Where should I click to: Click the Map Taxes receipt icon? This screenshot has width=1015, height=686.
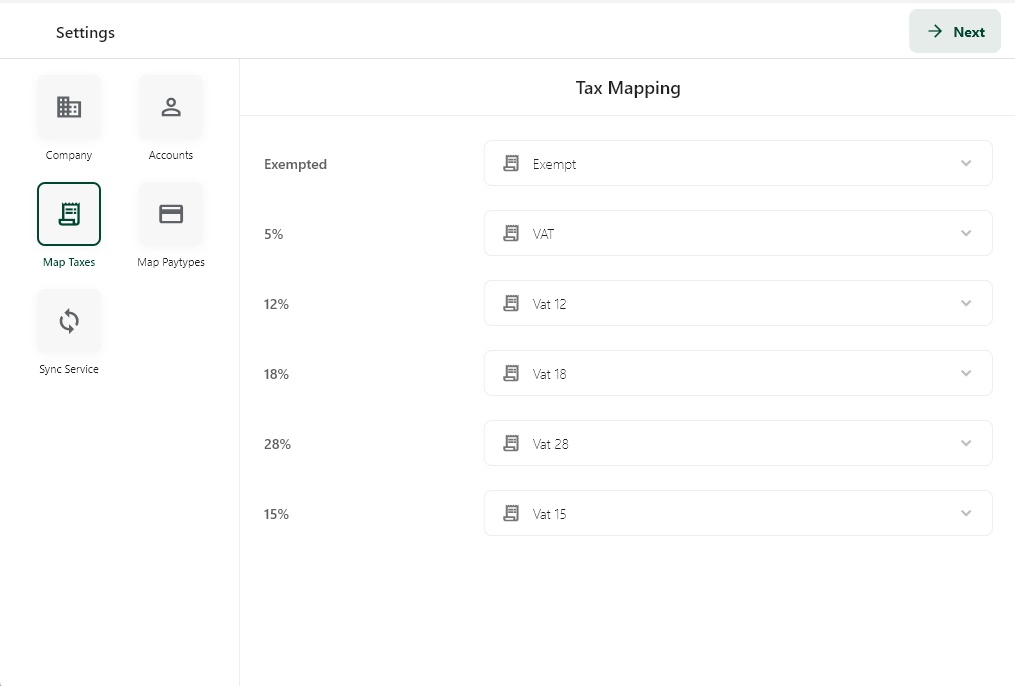[69, 214]
